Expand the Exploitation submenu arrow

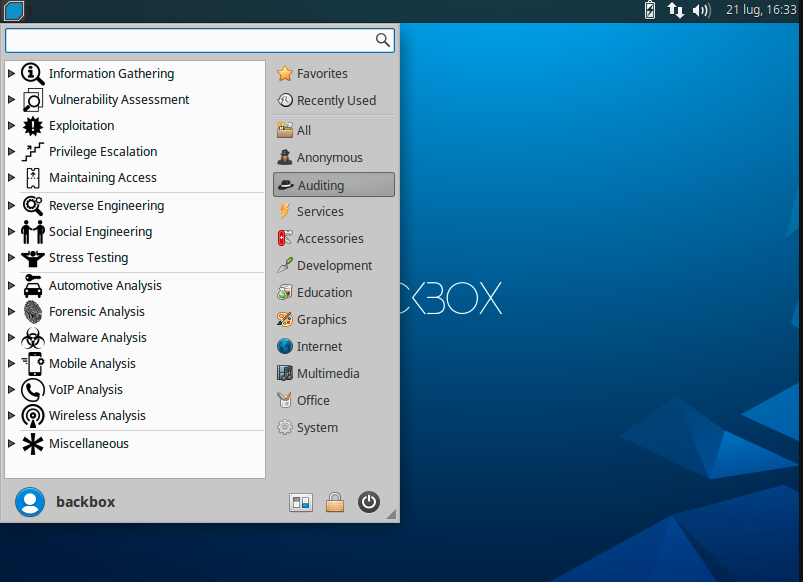point(11,126)
